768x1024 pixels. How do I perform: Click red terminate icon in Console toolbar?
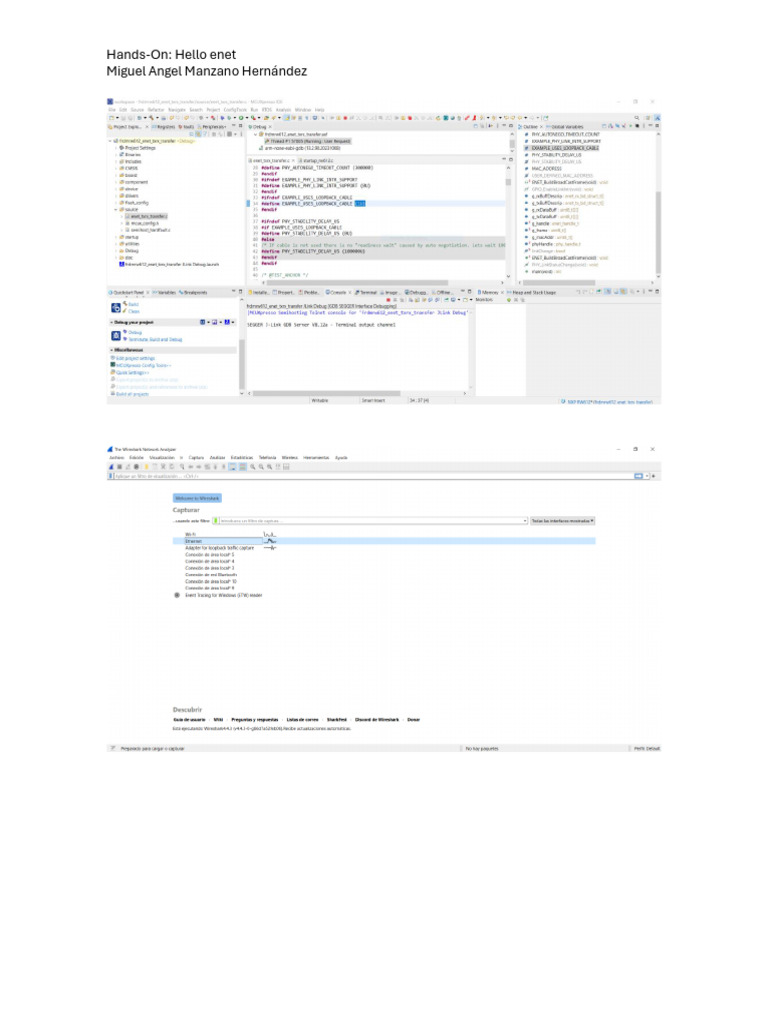pos(389,300)
